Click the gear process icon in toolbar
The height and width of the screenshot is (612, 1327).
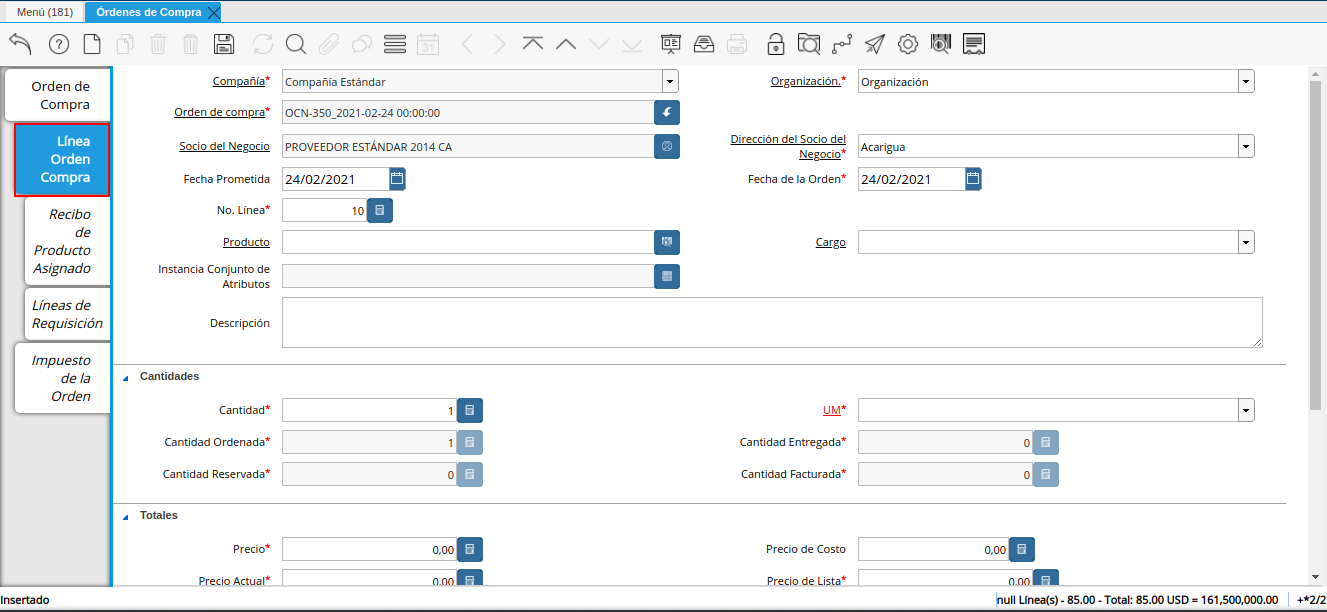(x=908, y=44)
